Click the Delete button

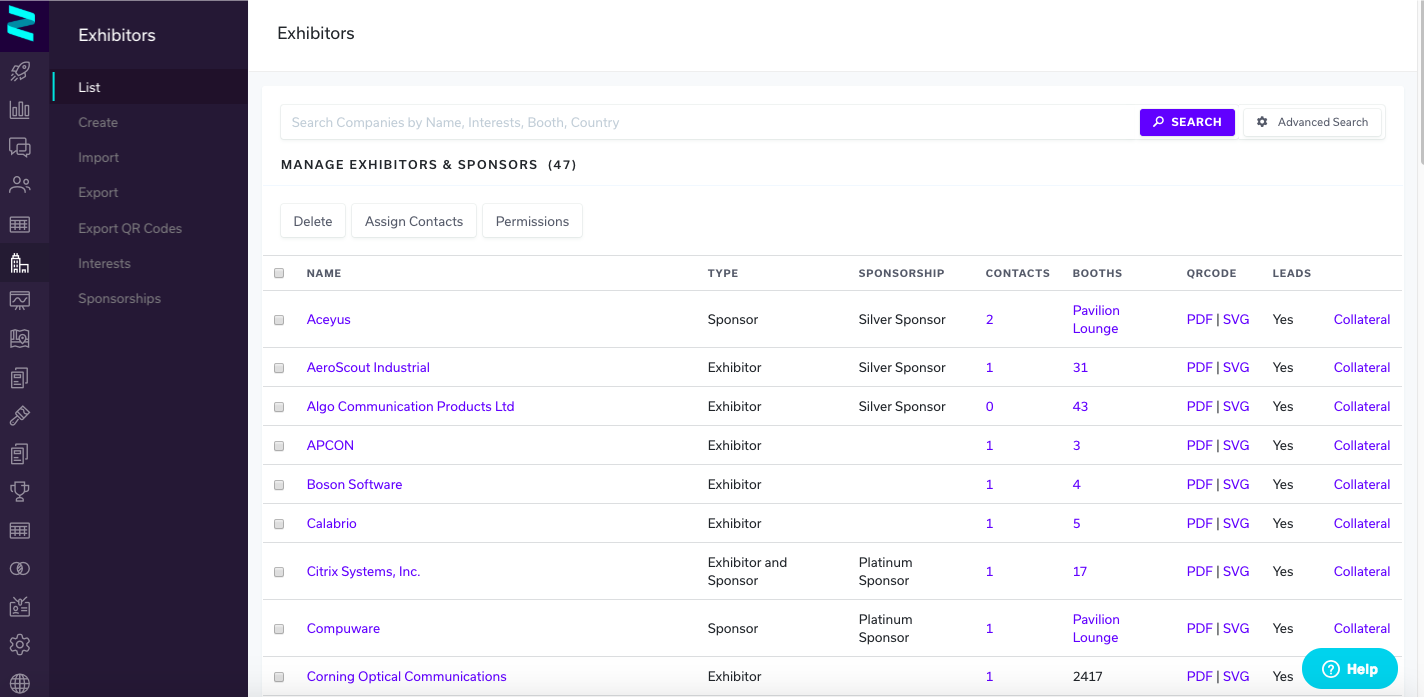313,221
